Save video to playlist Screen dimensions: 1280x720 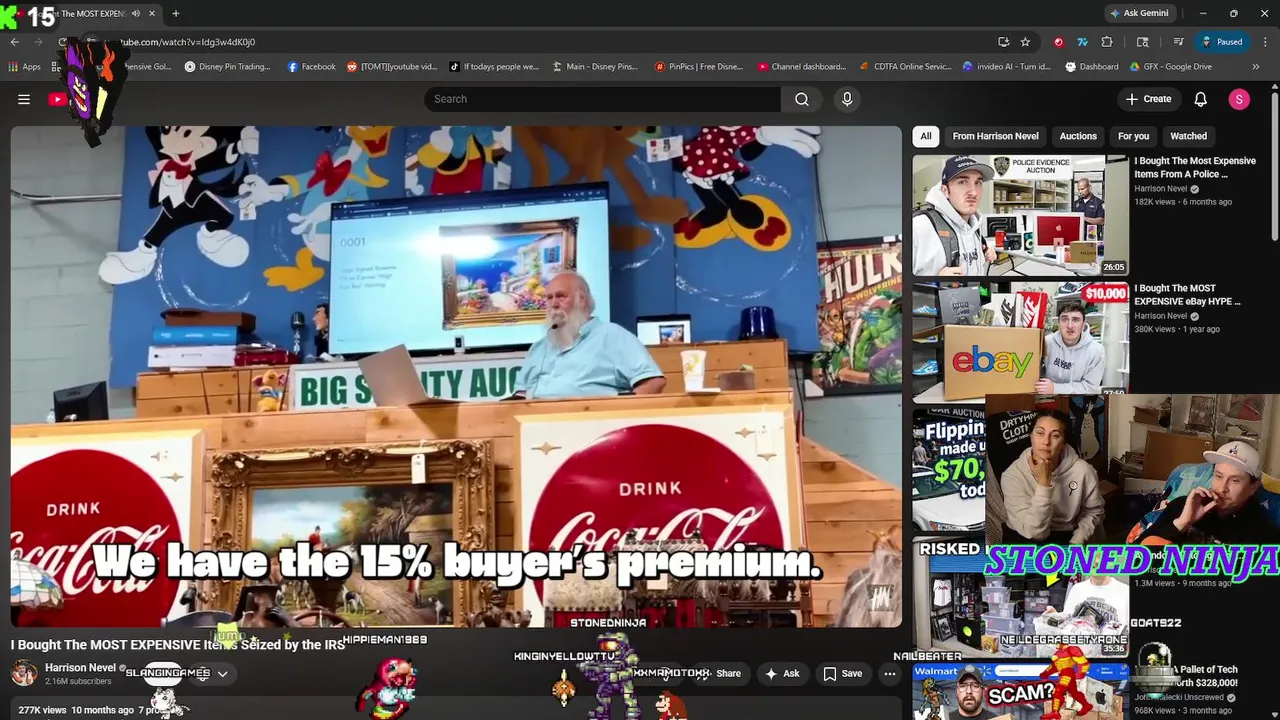click(842, 674)
